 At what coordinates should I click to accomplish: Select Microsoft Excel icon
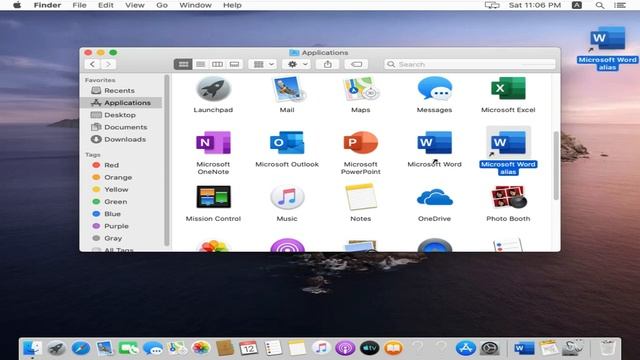[508, 89]
